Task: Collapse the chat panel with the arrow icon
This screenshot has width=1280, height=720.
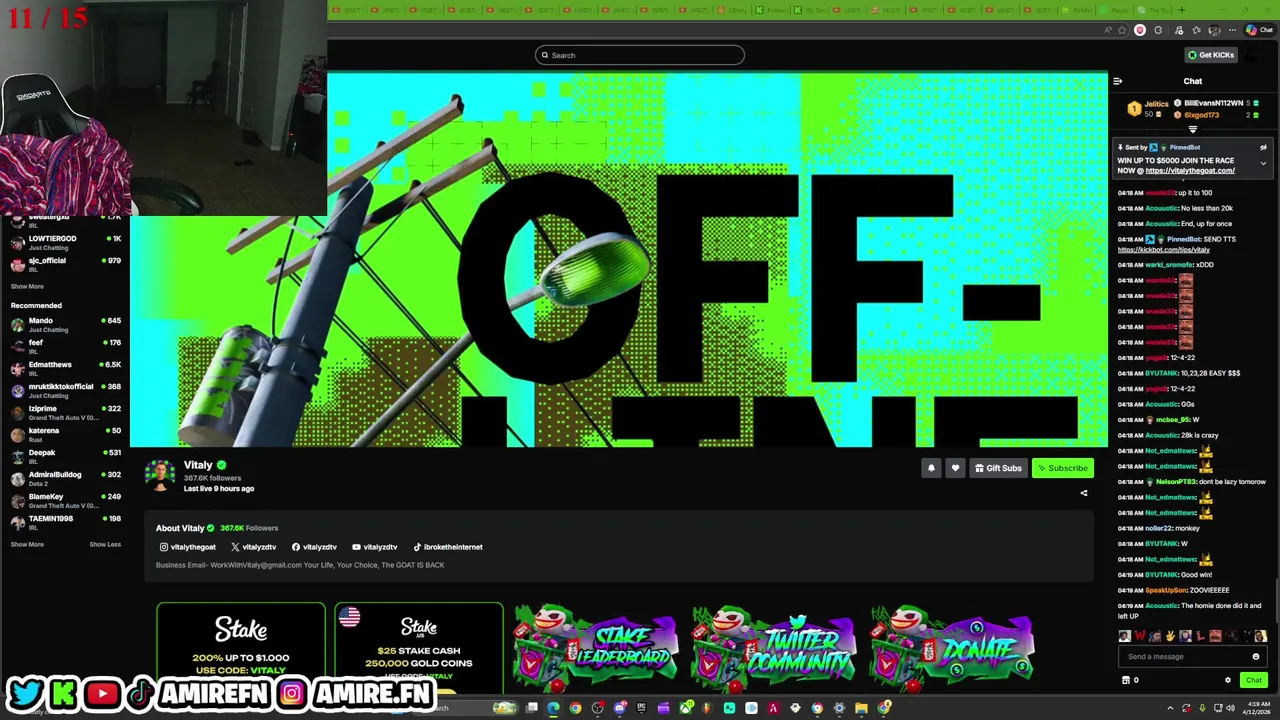Action: pyautogui.click(x=1117, y=81)
